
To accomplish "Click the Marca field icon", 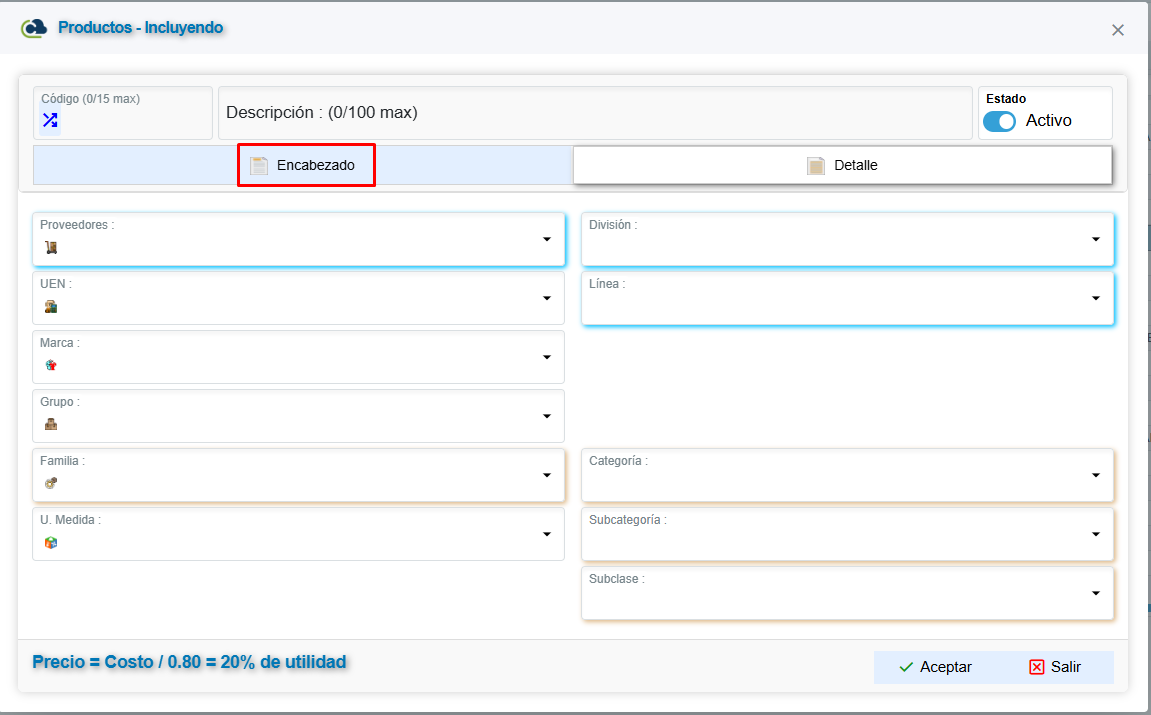I will pyautogui.click(x=51, y=365).
